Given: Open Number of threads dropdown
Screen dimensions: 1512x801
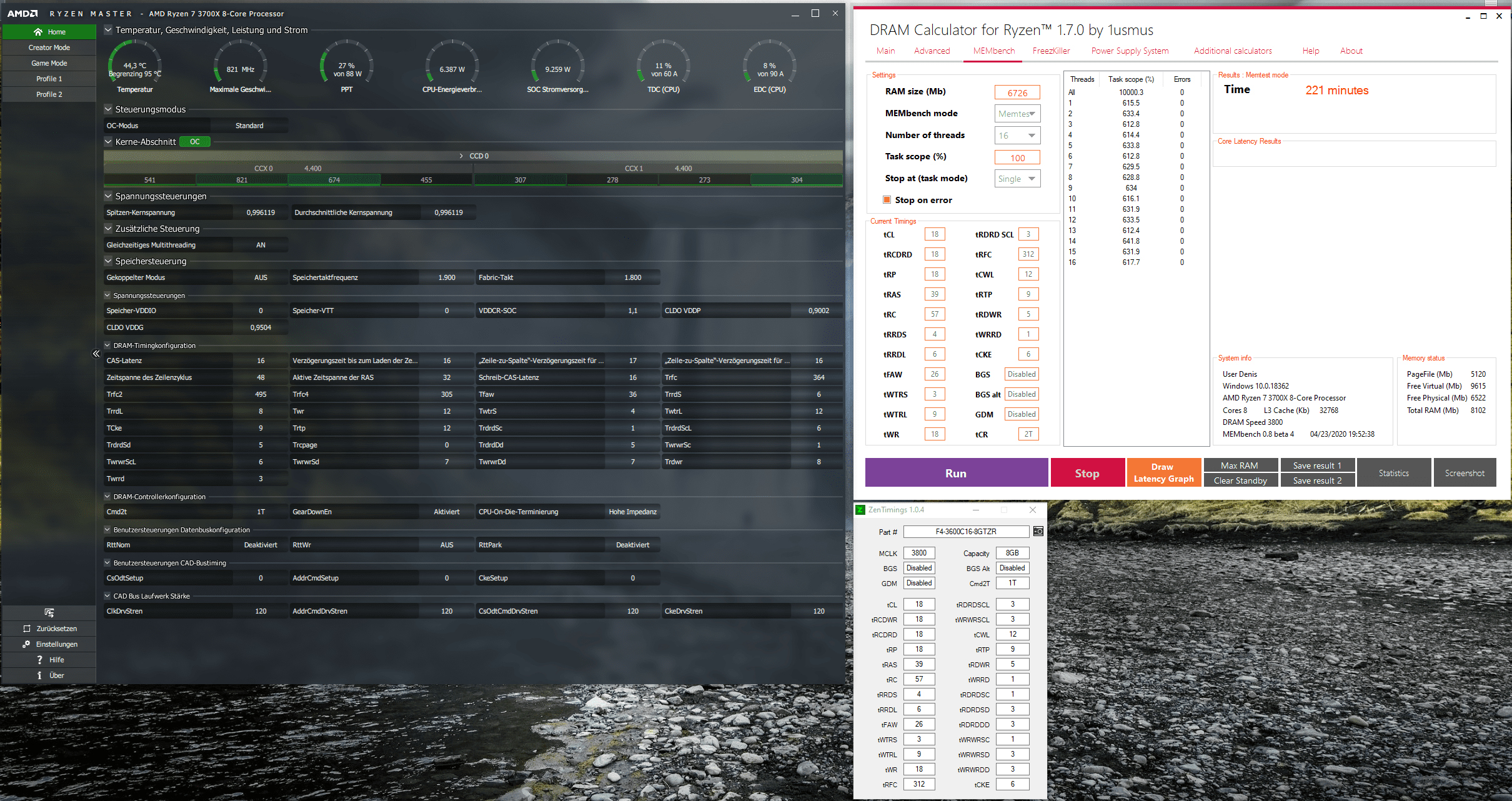Looking at the screenshot, I should [1017, 136].
